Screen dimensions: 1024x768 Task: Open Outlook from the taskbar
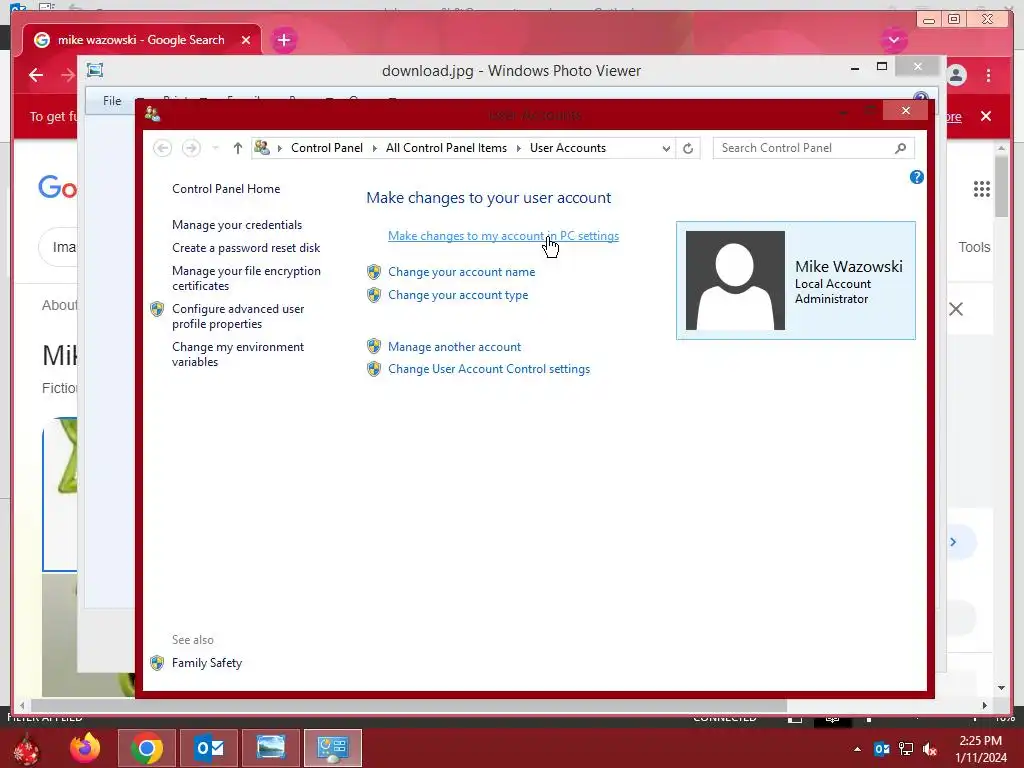tap(209, 748)
